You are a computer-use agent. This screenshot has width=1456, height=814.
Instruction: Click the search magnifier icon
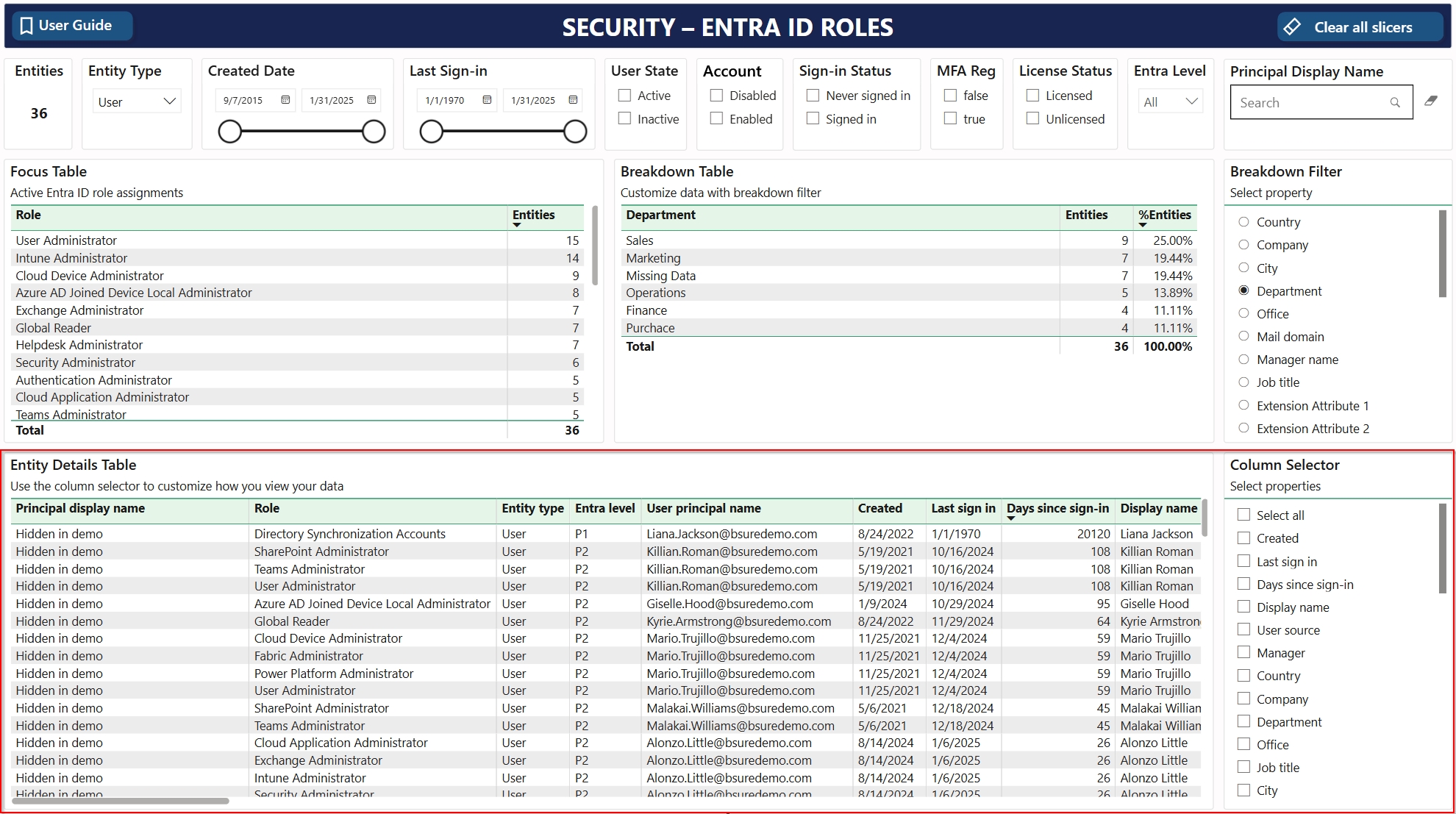[1394, 103]
